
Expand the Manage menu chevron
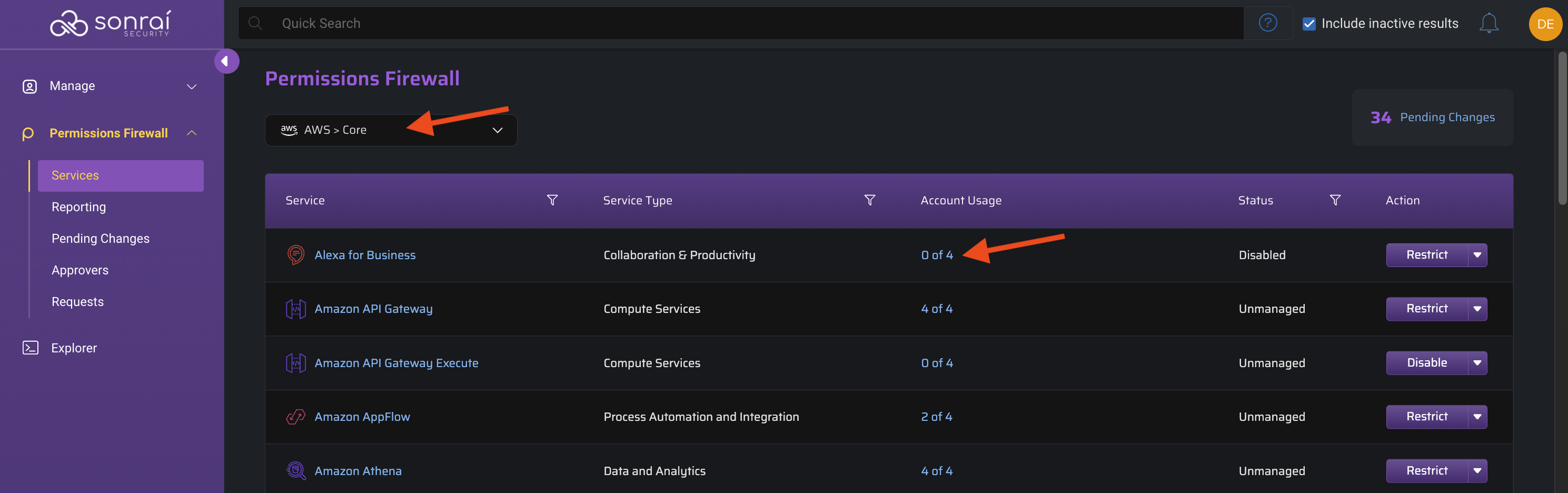click(192, 86)
